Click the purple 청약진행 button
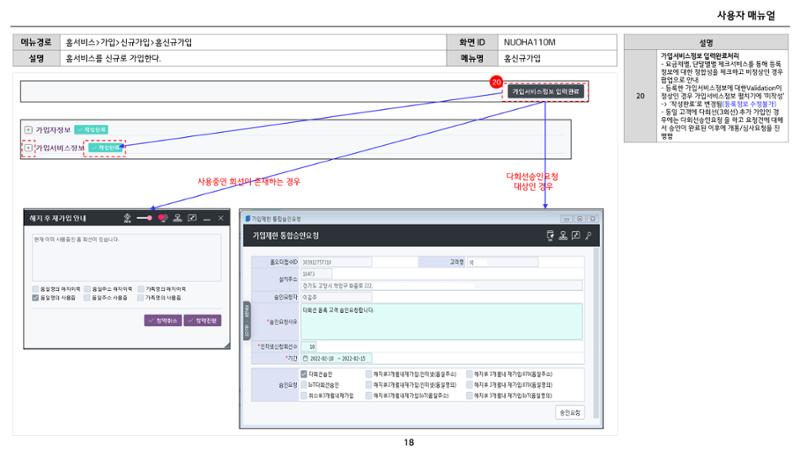800x450 pixels. [203, 320]
